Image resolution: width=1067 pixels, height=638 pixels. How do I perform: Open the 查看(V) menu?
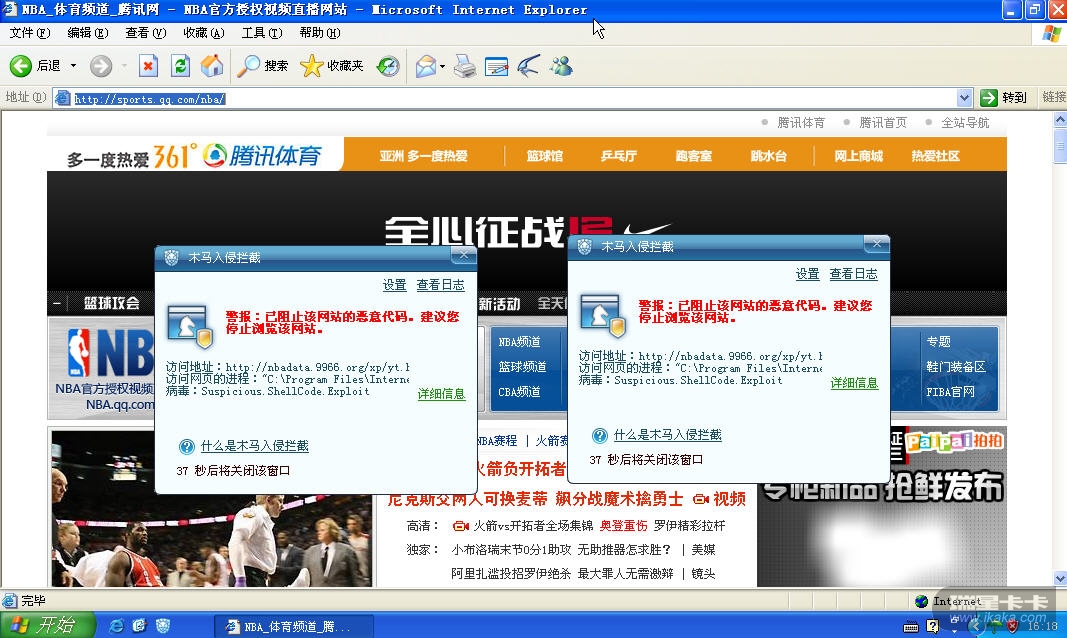146,33
